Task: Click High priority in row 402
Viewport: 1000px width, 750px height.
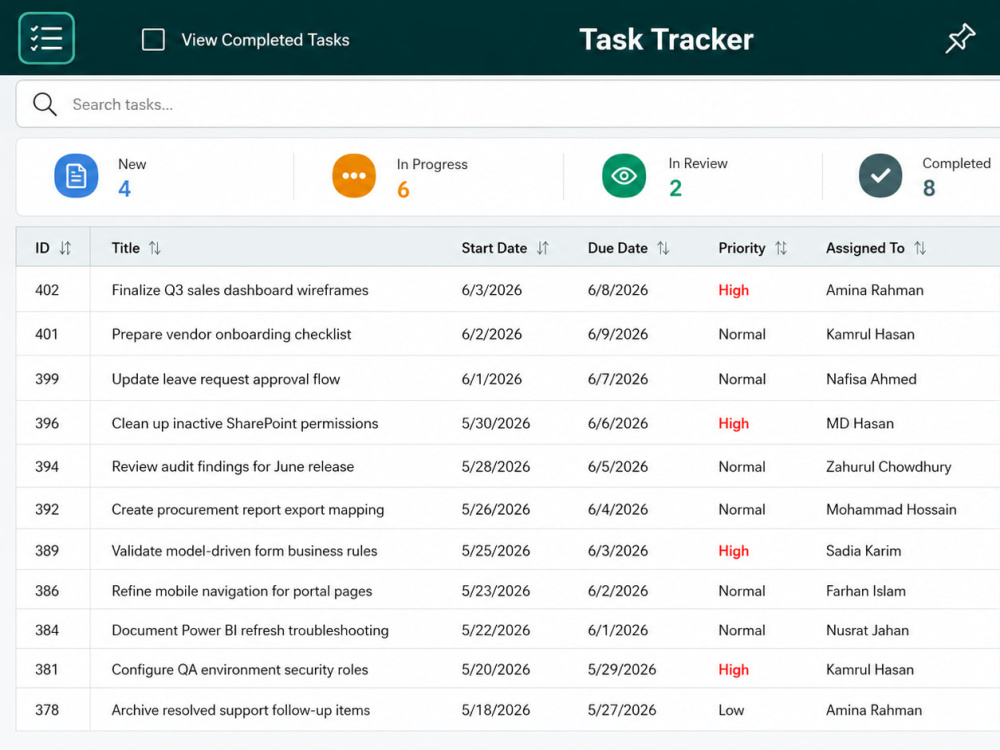Action: (733, 290)
